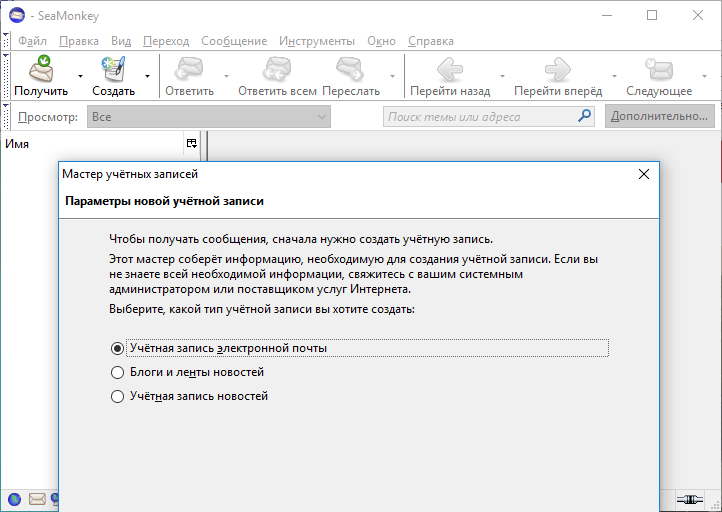Viewport: 722px width, 512px height.
Task: Open the Файл menu
Action: (32, 41)
